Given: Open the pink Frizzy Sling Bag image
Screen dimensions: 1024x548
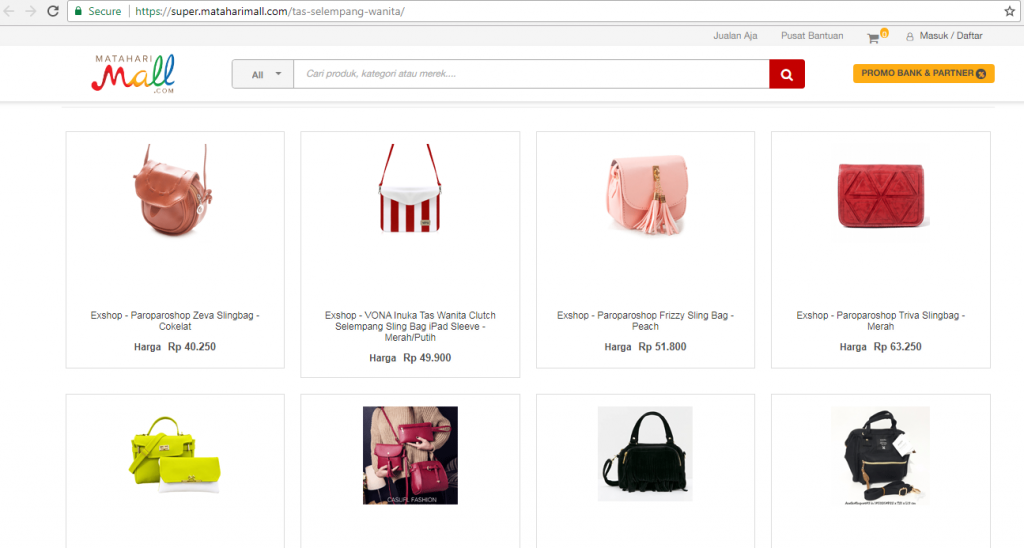Looking at the screenshot, I should 648,193.
